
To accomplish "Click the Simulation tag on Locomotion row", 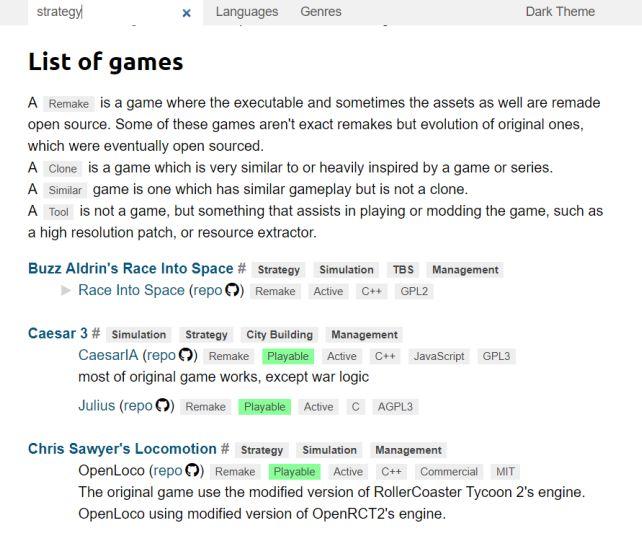I will (x=330, y=450).
